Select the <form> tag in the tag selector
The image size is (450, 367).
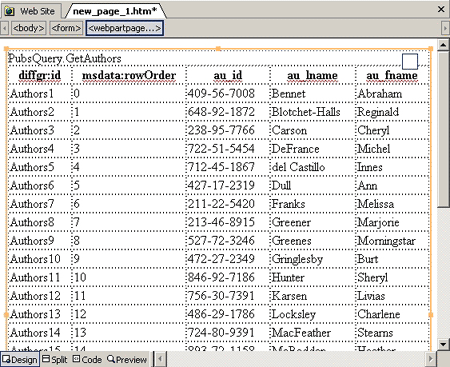click(66, 28)
